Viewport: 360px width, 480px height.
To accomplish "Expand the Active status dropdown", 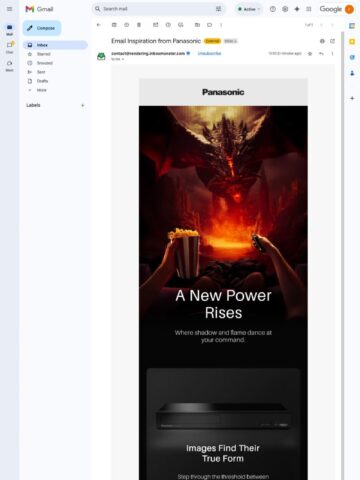I will (x=249, y=9).
